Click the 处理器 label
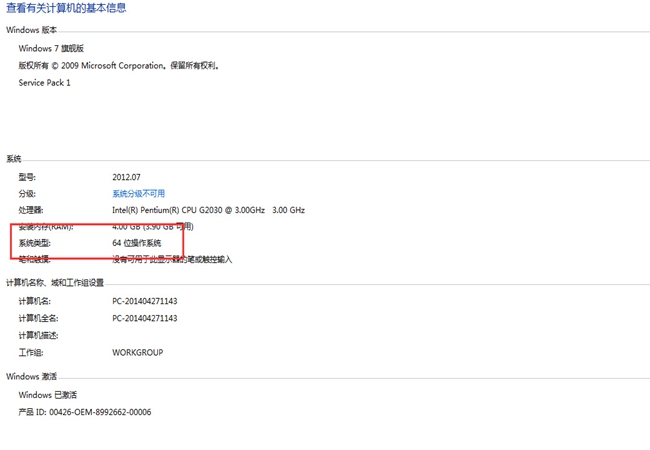Screen dimensions: 650x450 pyautogui.click(x=31, y=210)
